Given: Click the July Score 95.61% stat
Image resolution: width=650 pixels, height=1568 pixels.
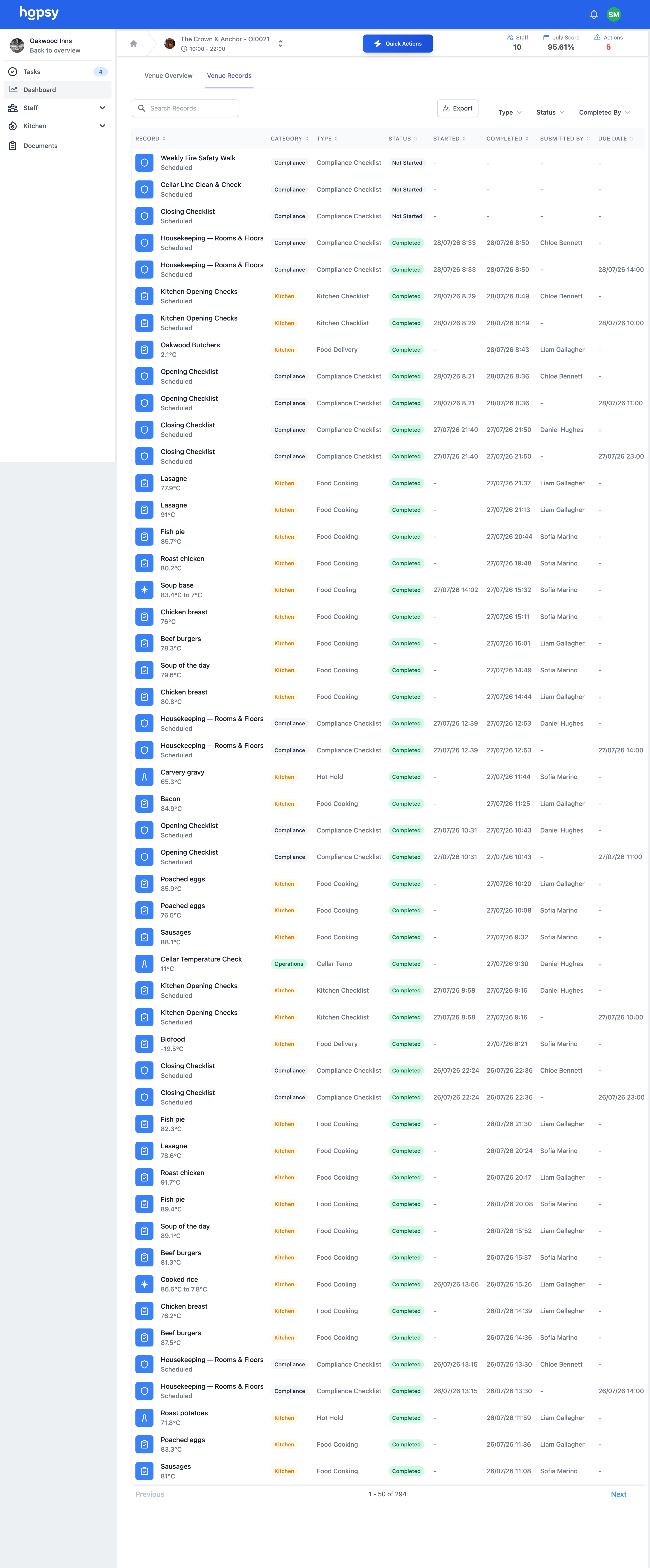Looking at the screenshot, I should (561, 43).
